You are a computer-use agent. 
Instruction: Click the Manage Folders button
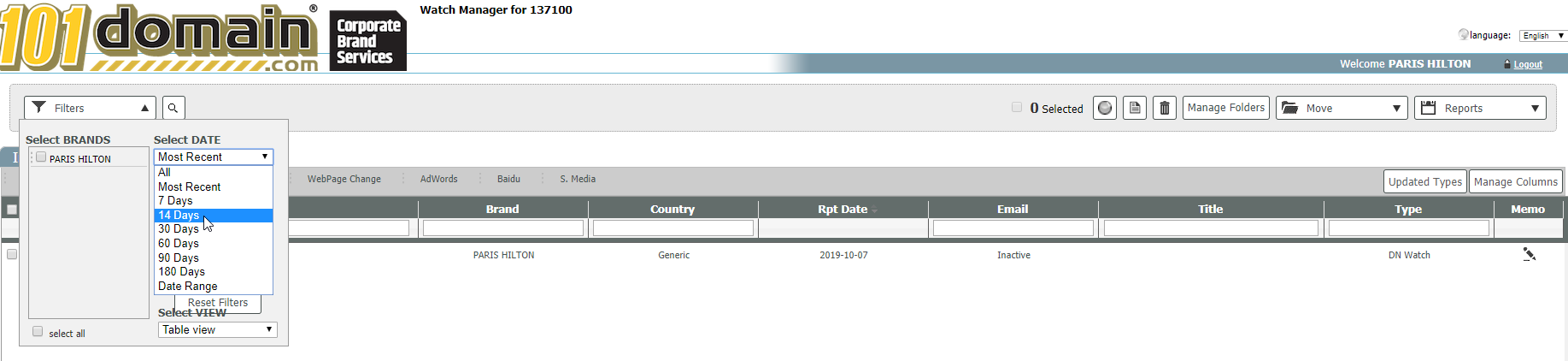pos(1225,108)
